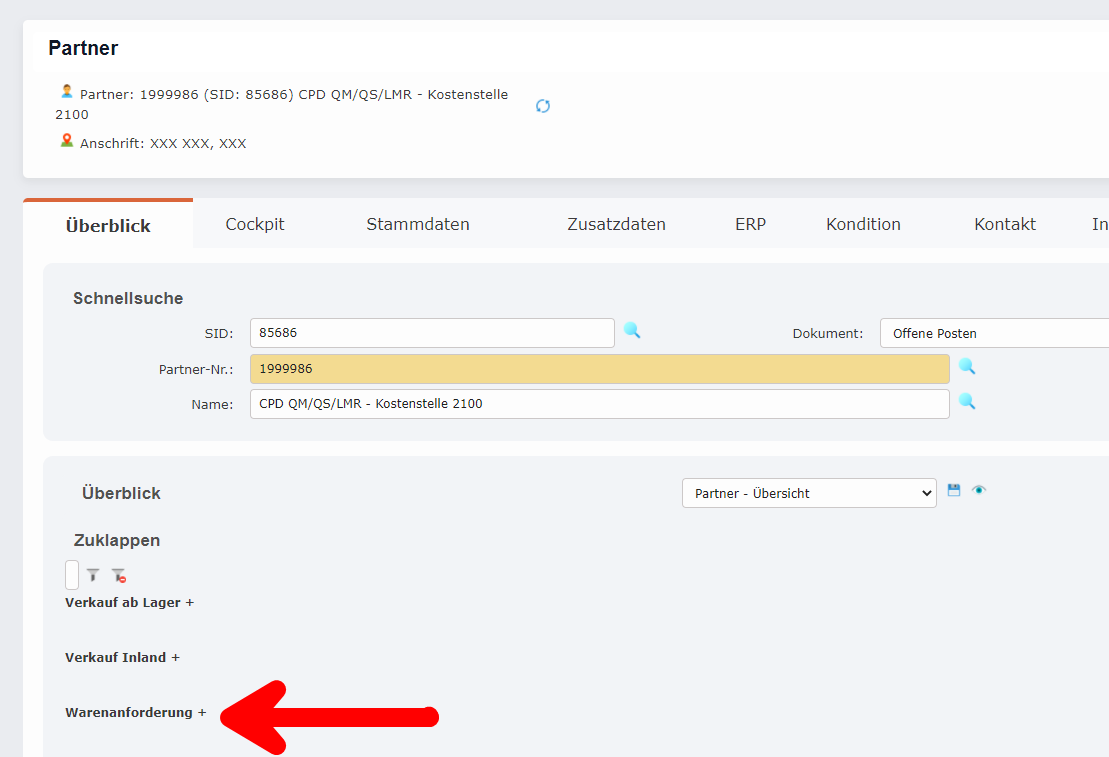Save the current view with the diskette icon
Image resolution: width=1109 pixels, height=757 pixels.
[954, 490]
